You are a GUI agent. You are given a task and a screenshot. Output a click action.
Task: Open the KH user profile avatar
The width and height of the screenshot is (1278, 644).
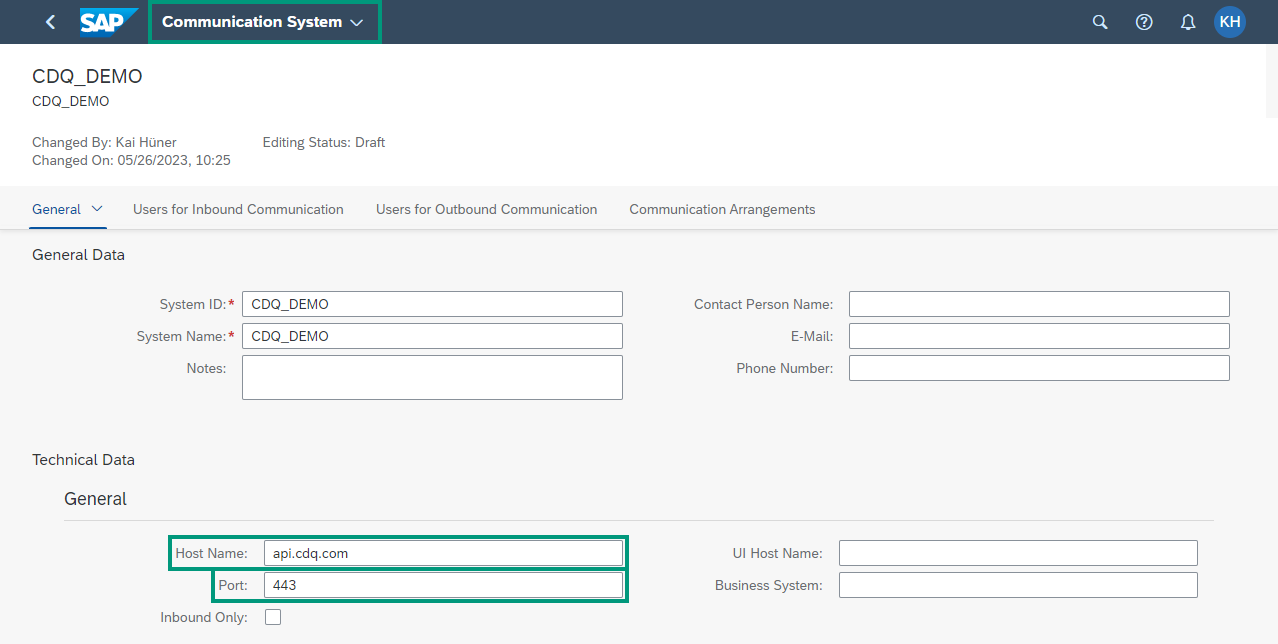1229,21
